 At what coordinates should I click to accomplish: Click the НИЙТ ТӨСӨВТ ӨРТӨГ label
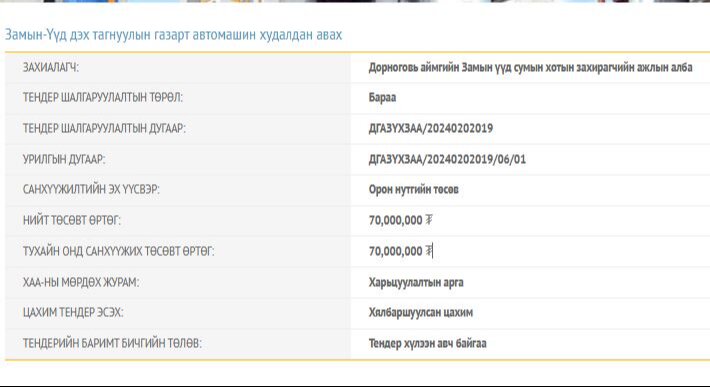click(x=72, y=220)
